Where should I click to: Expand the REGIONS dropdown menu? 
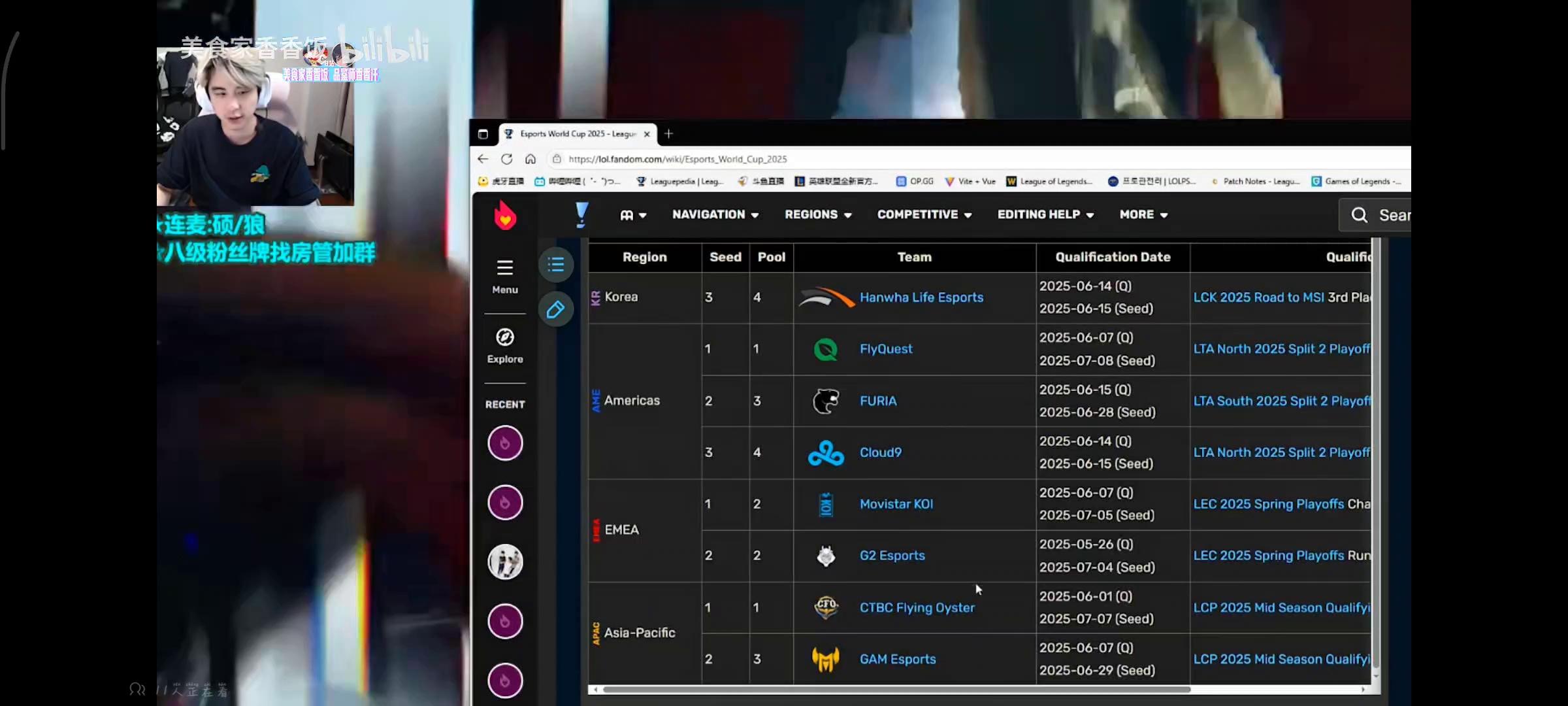818,214
